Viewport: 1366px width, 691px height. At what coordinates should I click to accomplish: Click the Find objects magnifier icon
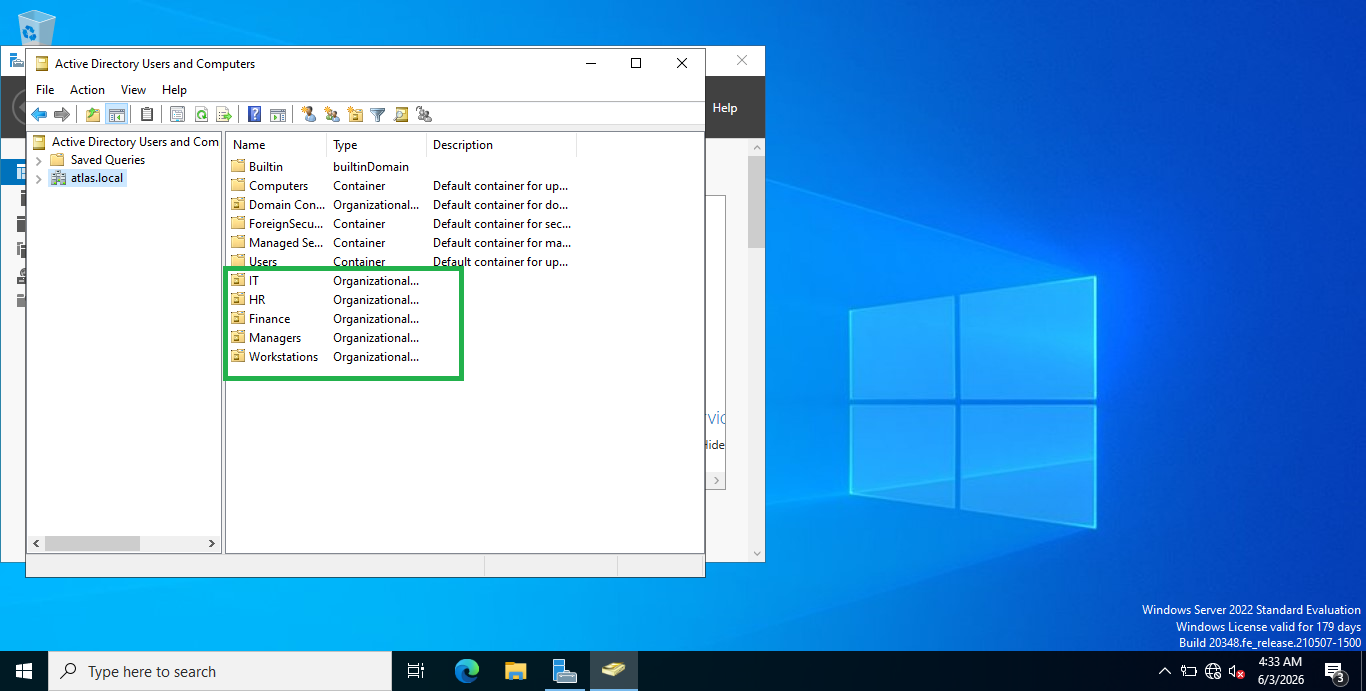tap(401, 114)
